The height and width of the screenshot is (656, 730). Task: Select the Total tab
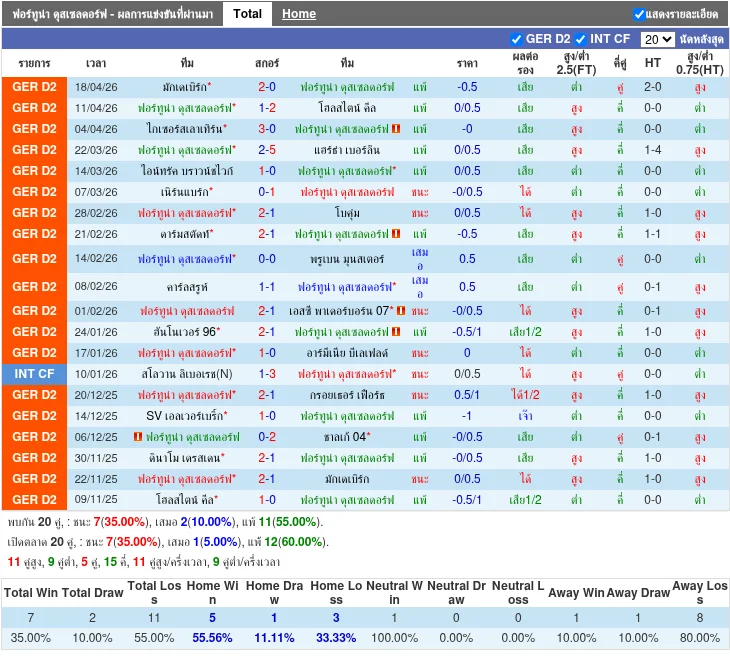247,14
